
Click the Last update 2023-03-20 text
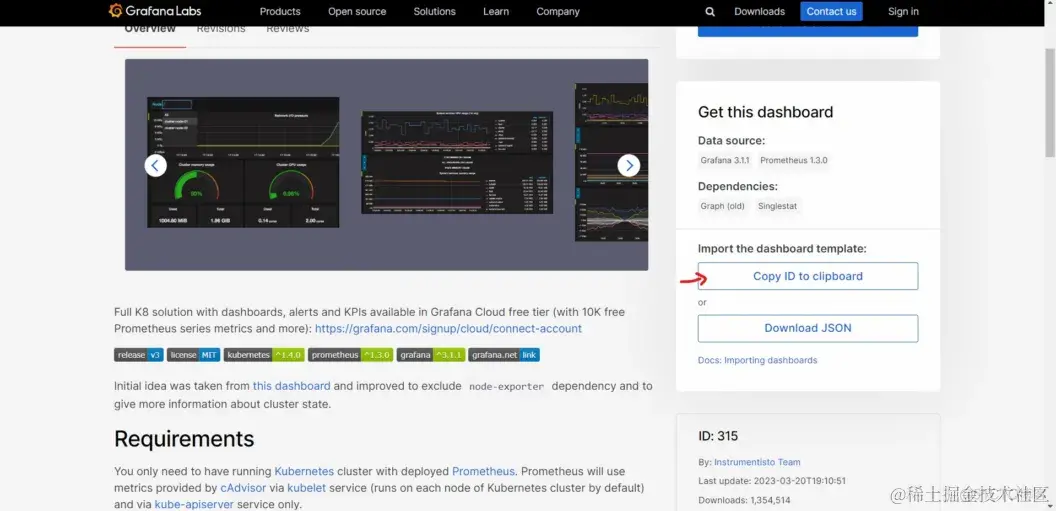772,481
